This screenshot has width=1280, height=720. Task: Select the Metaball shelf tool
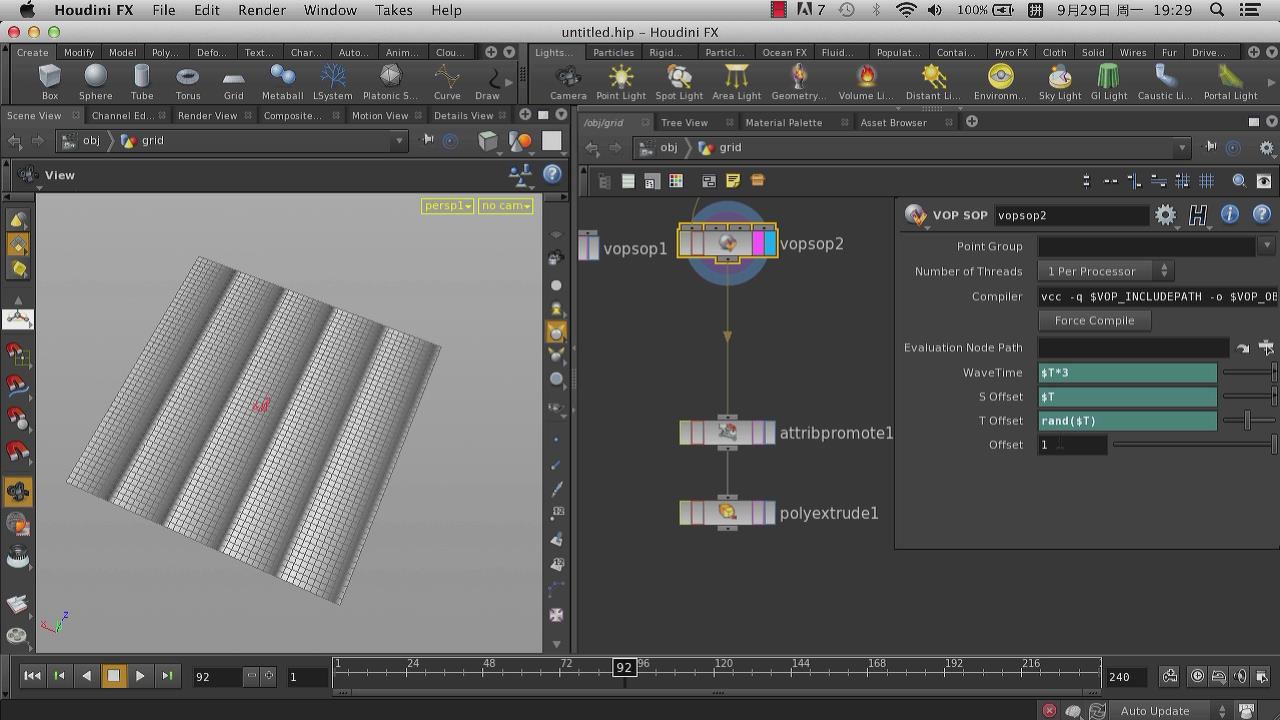pos(282,82)
